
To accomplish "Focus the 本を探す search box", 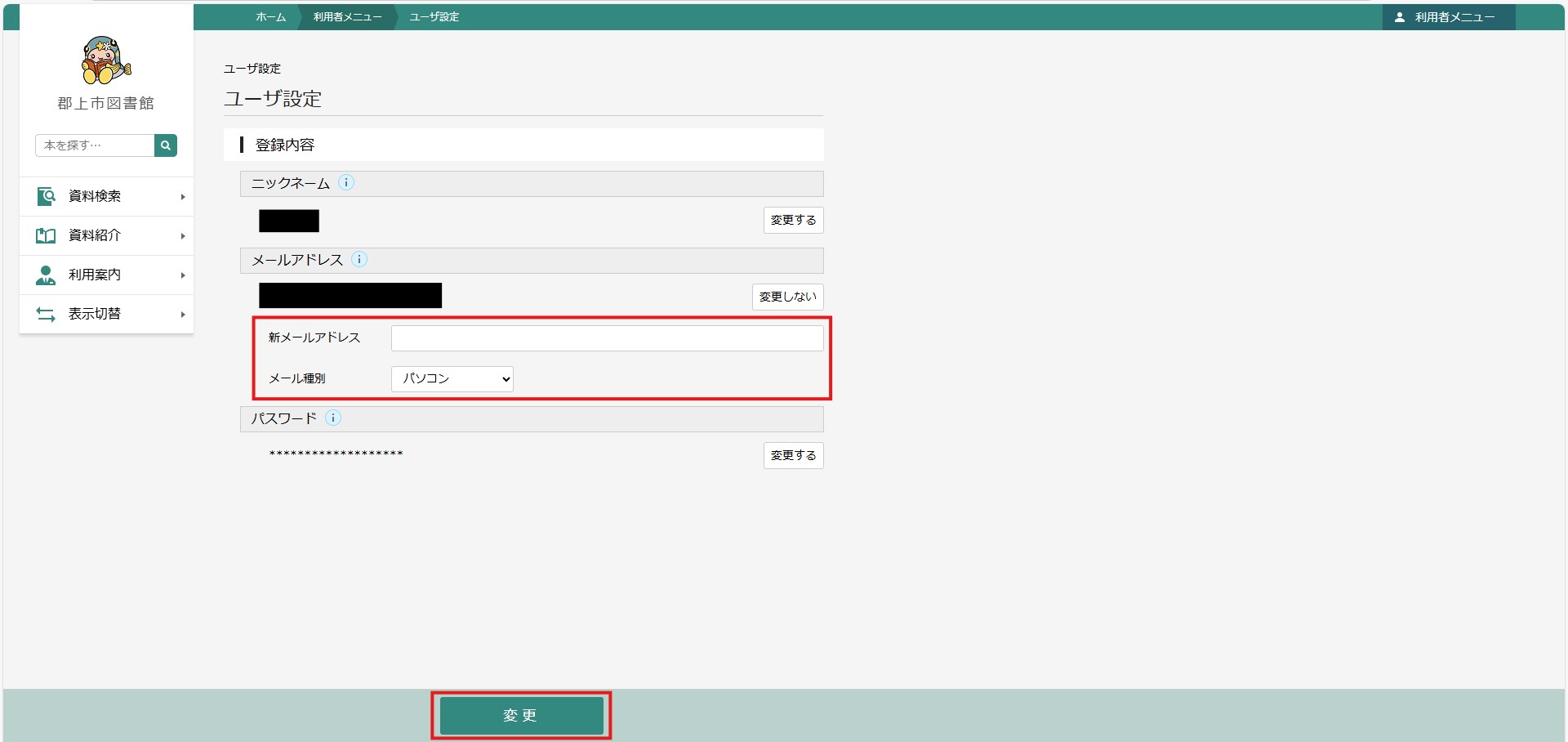I will click(x=95, y=145).
